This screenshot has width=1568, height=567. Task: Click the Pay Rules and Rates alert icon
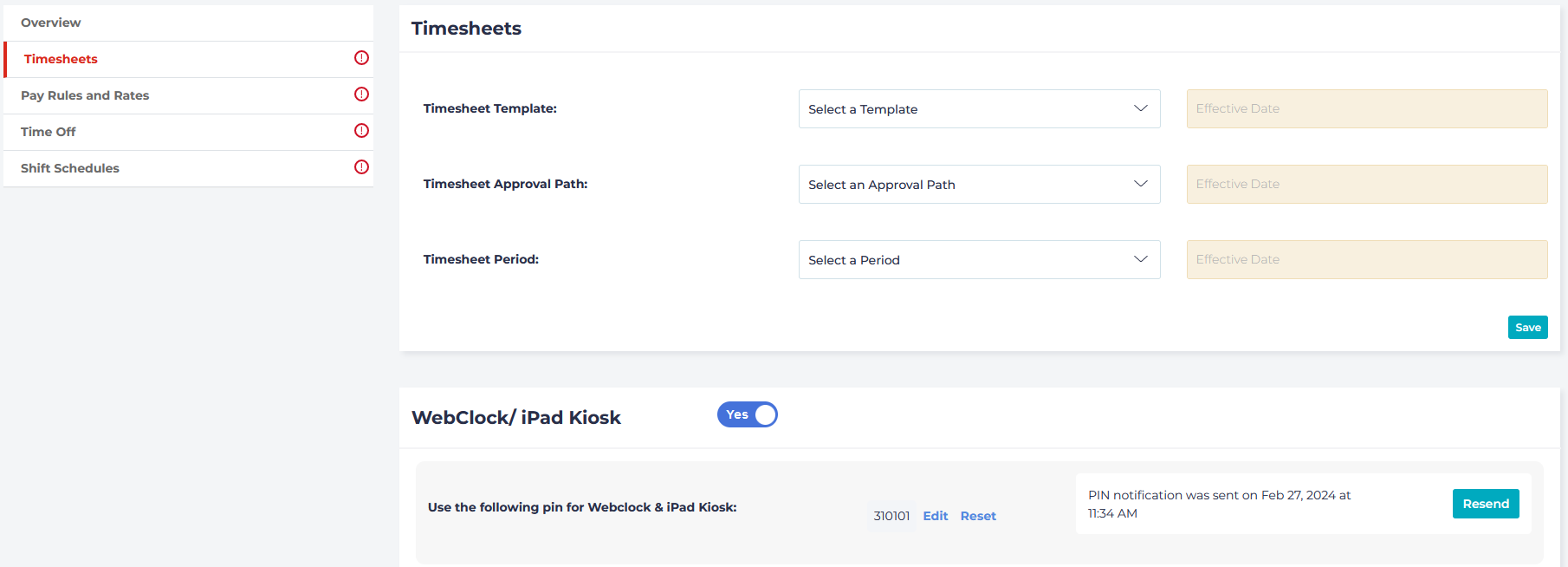click(x=361, y=94)
